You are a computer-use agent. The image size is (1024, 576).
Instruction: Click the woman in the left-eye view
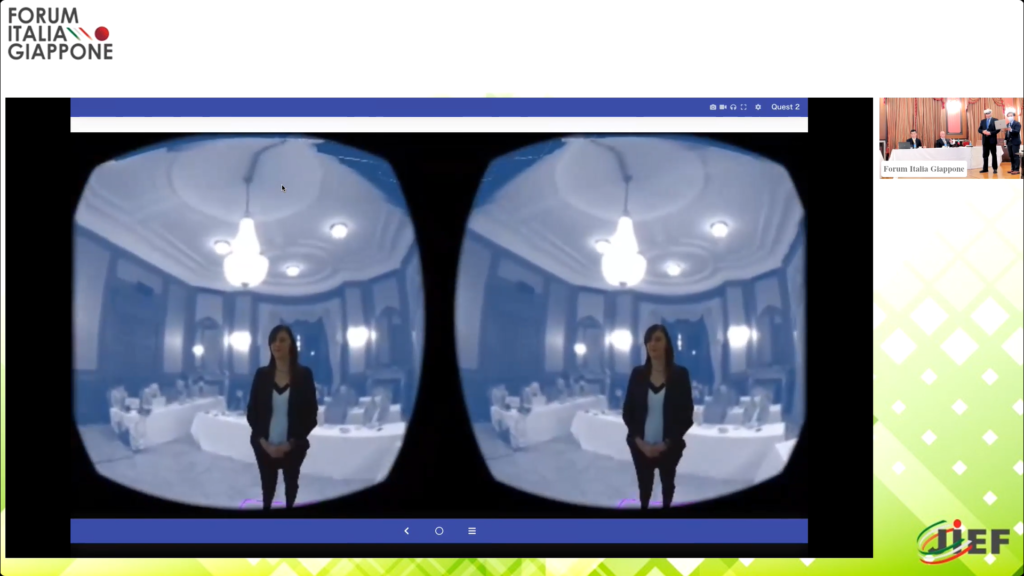(282, 410)
